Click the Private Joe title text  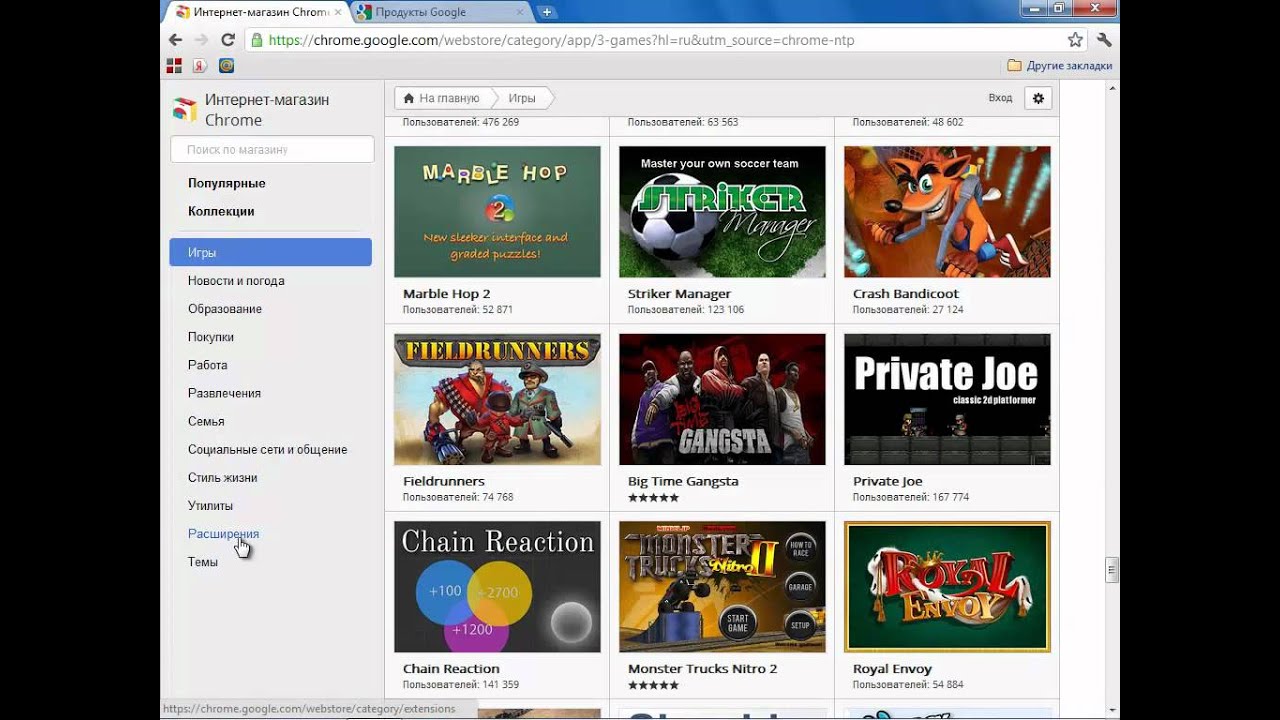point(887,481)
